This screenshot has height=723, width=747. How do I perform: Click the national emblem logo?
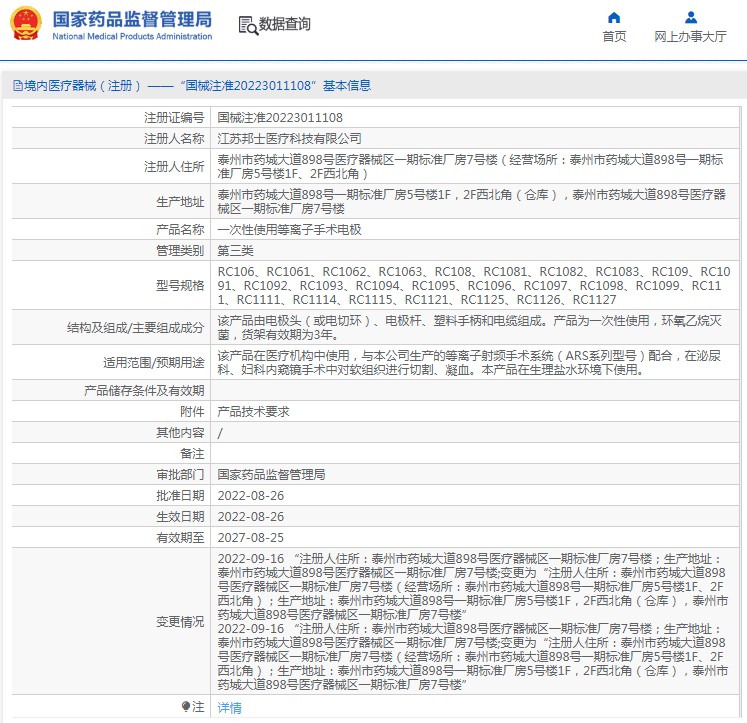point(26,24)
